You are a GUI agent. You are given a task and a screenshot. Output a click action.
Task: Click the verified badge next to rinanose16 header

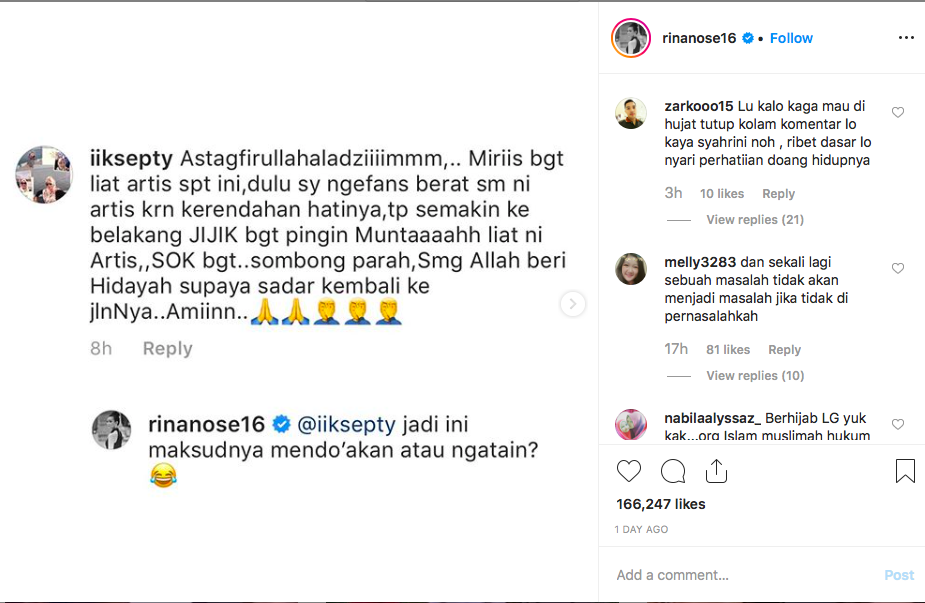pos(747,38)
